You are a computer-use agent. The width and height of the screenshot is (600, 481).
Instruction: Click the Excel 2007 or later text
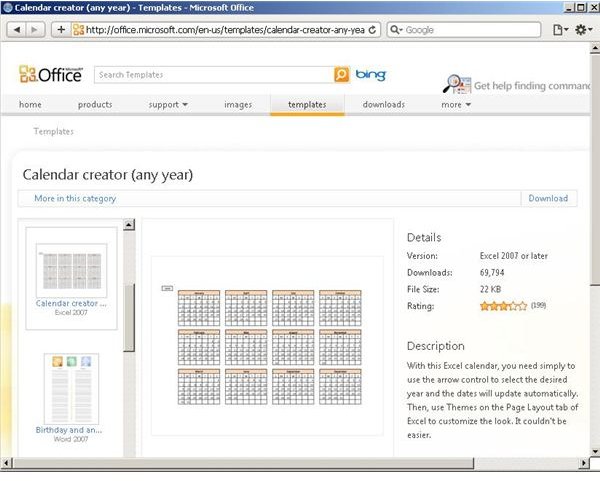coord(514,256)
